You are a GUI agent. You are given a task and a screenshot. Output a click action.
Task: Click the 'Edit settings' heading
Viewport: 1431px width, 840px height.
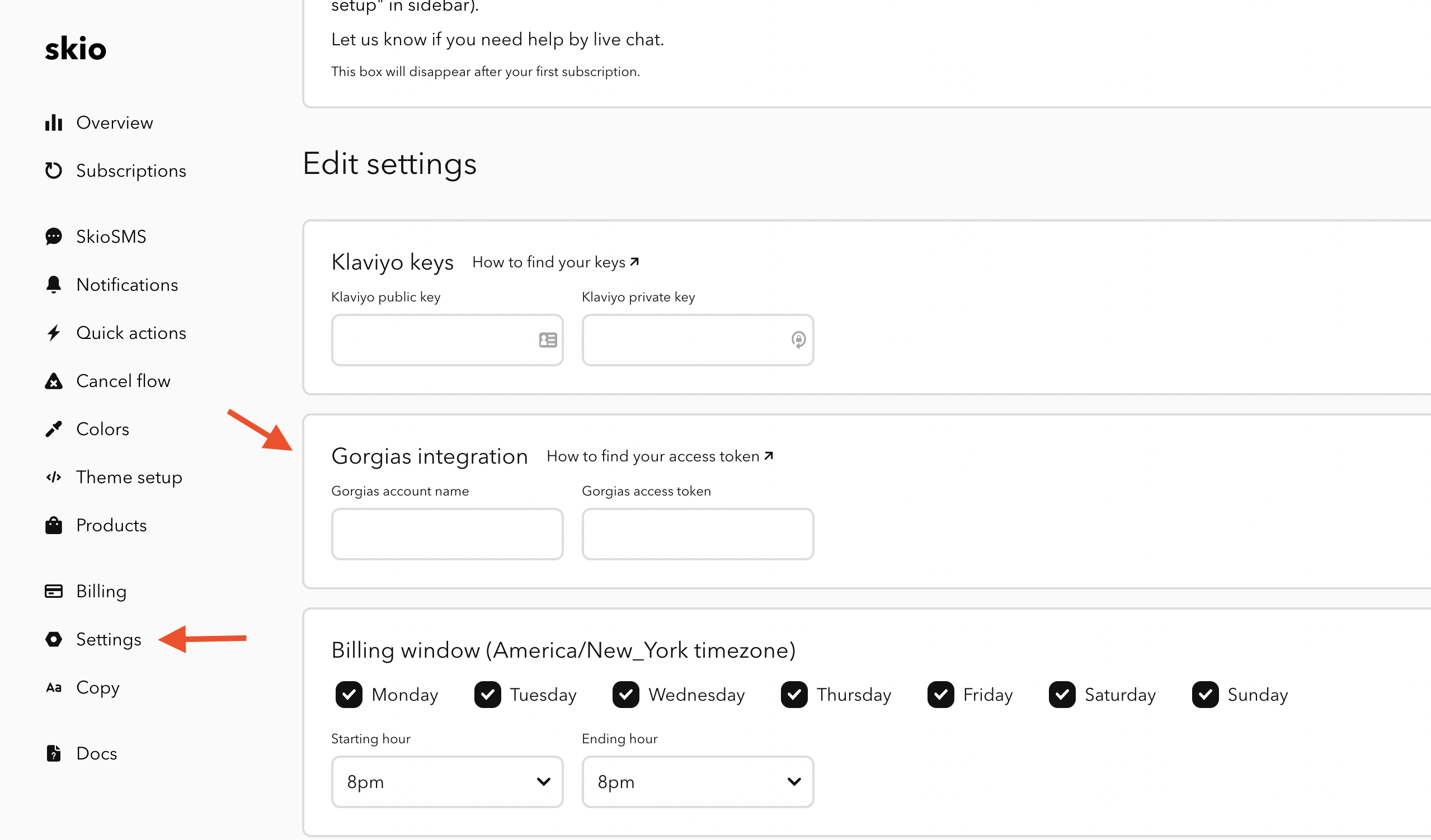[x=389, y=164]
